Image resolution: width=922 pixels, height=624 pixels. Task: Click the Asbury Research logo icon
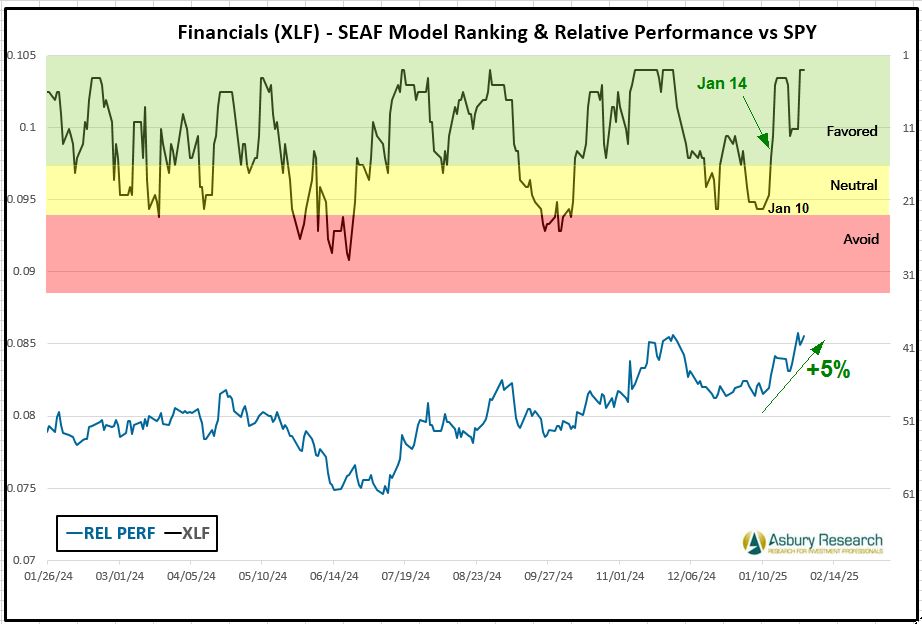point(755,541)
